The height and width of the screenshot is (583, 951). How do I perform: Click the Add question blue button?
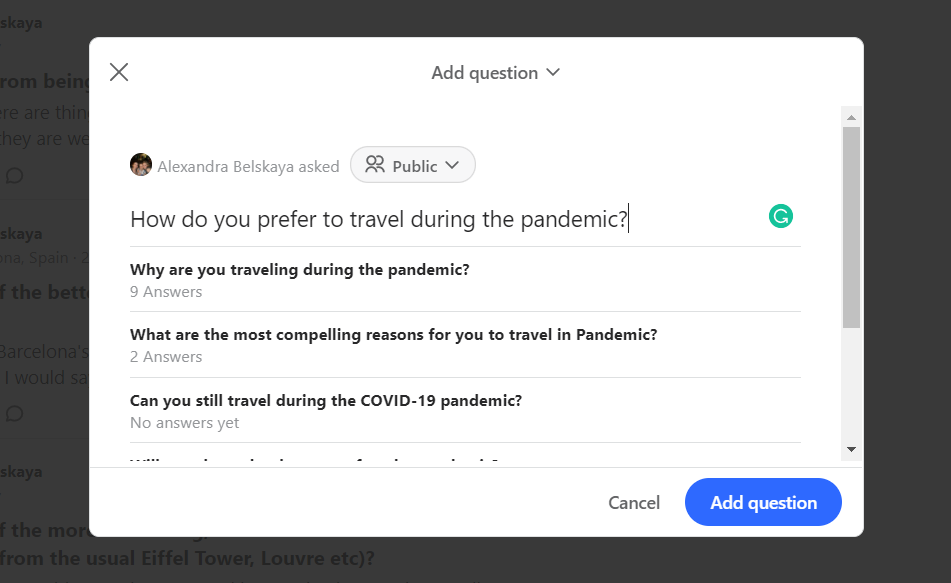[x=763, y=503]
